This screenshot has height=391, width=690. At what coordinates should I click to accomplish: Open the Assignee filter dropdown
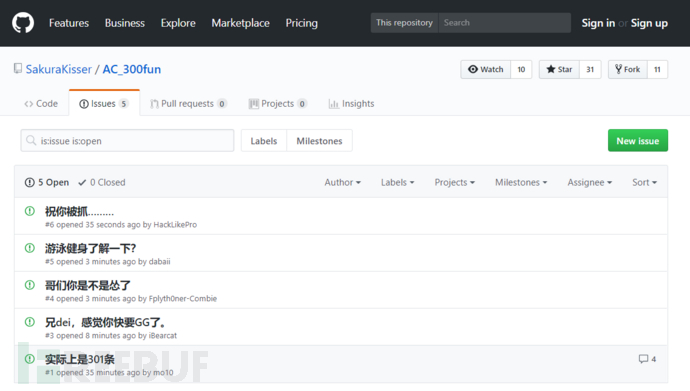(x=590, y=182)
